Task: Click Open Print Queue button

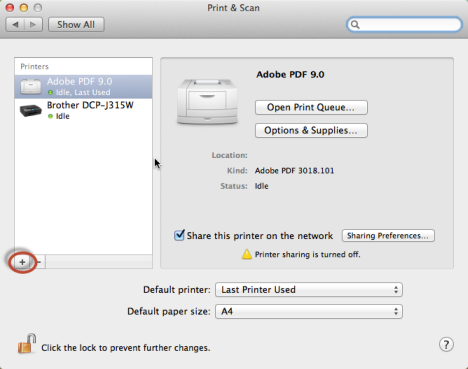Action: coord(311,107)
